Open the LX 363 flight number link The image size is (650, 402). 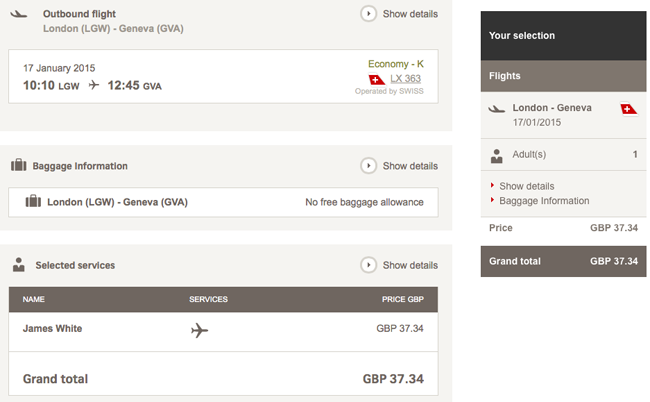click(405, 78)
